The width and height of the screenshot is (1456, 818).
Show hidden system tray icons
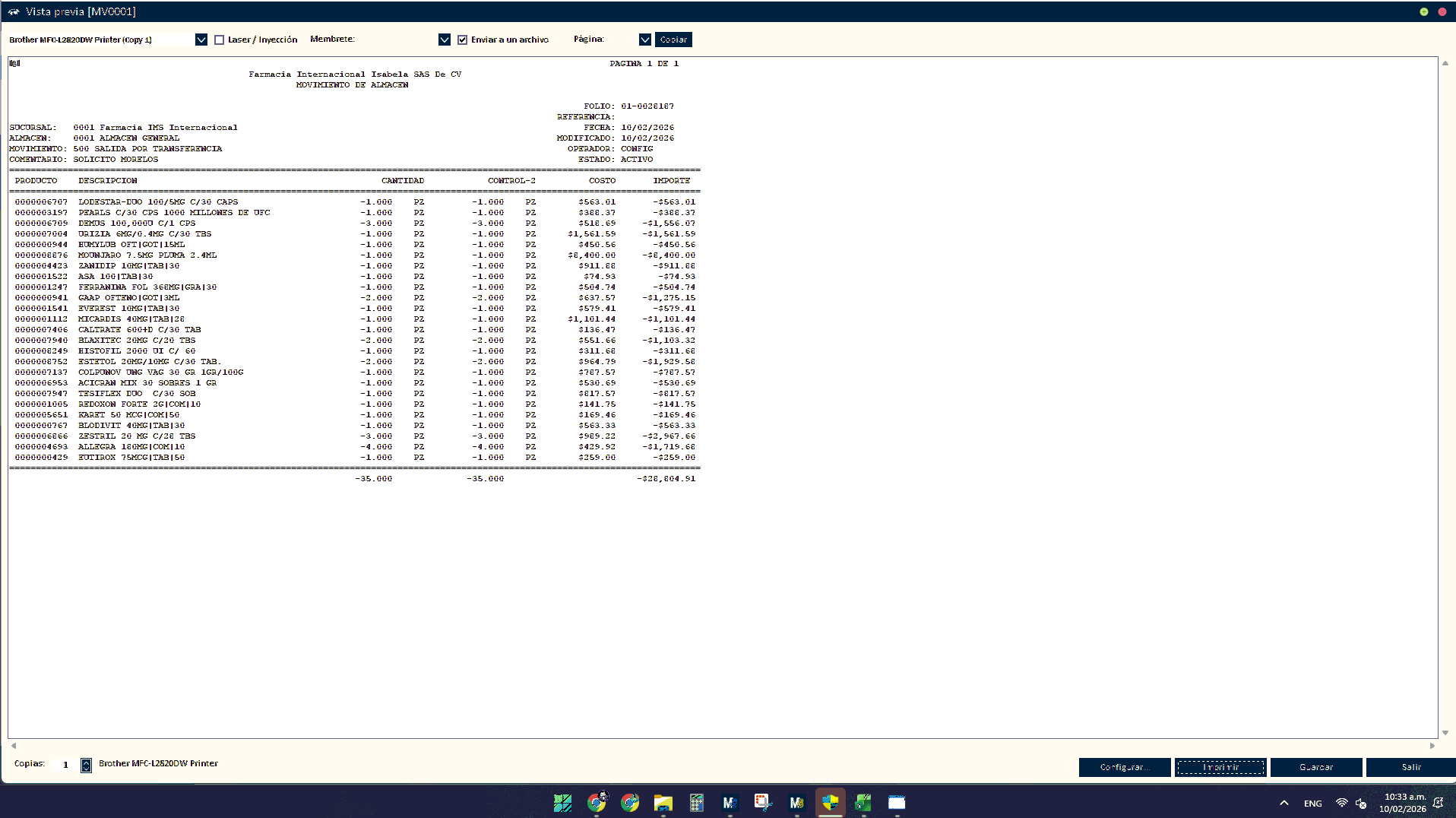coord(1284,803)
